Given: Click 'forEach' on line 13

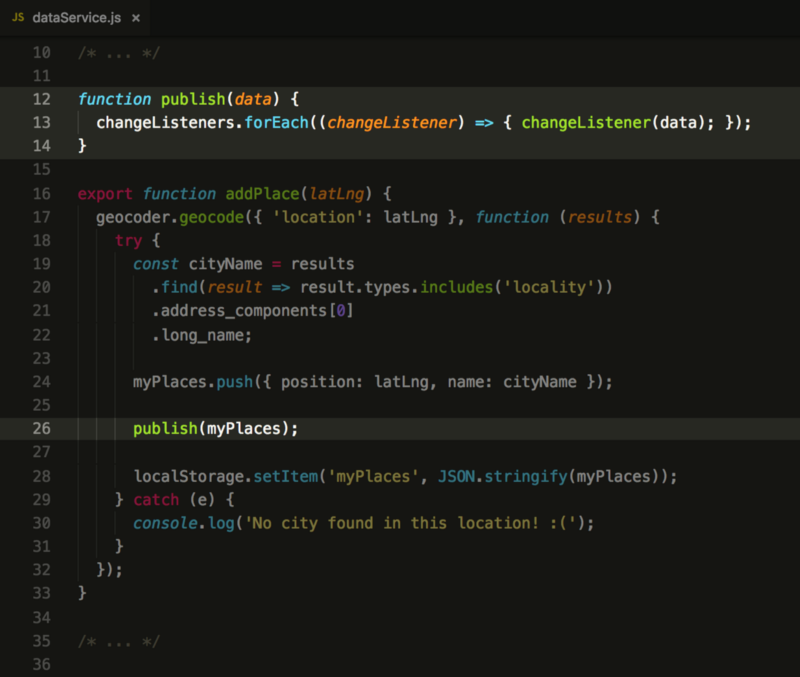Looking at the screenshot, I should [x=276, y=123].
